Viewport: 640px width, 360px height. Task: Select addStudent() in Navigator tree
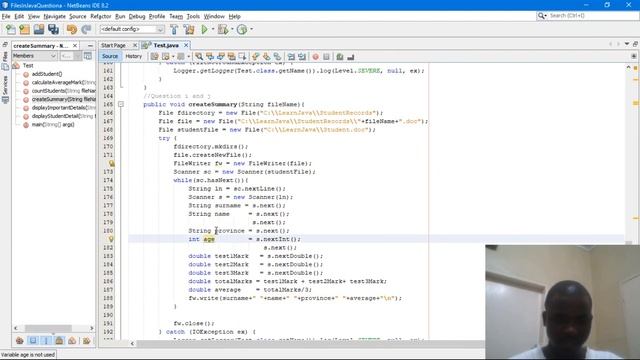pos(47,74)
